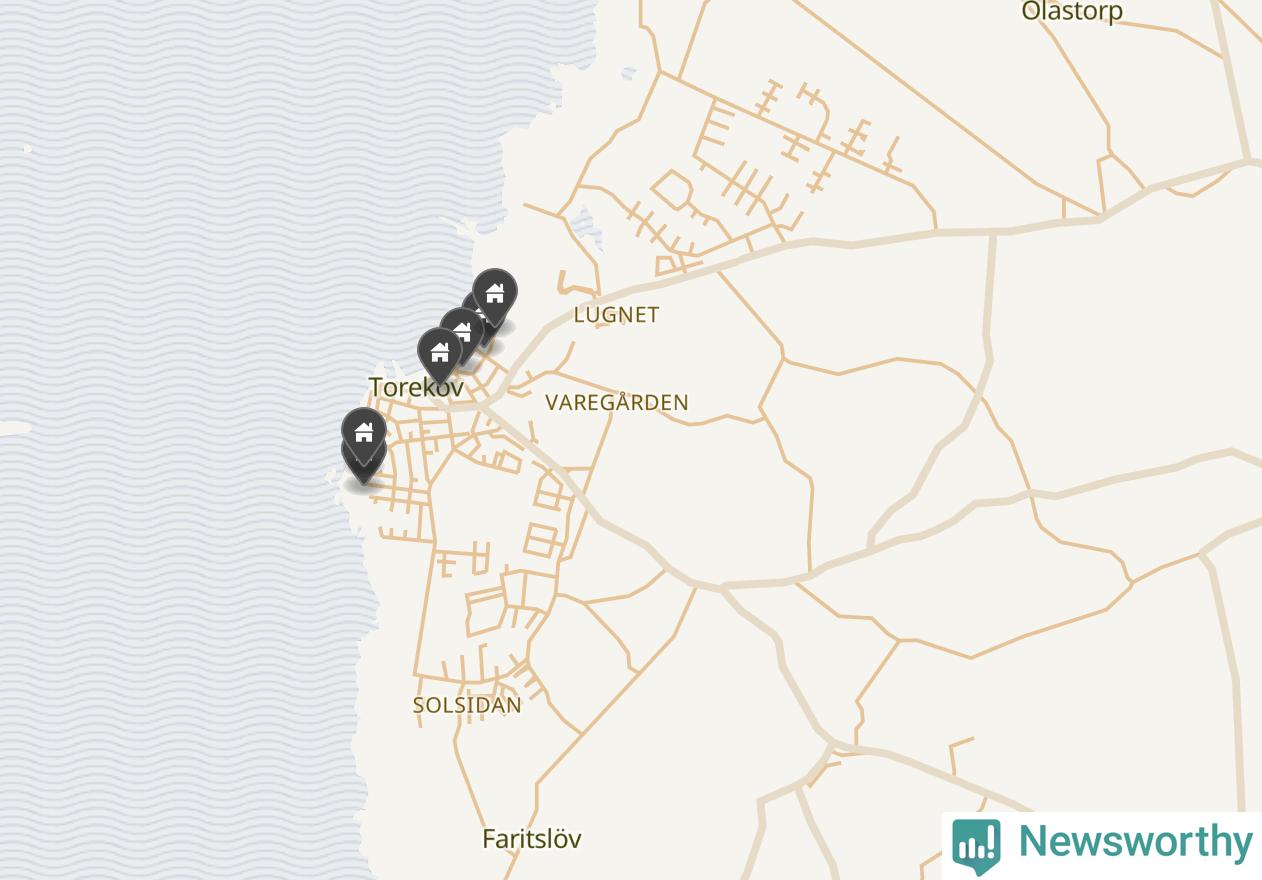
Task: Click the SOLSIDAN area label
Action: [467, 705]
